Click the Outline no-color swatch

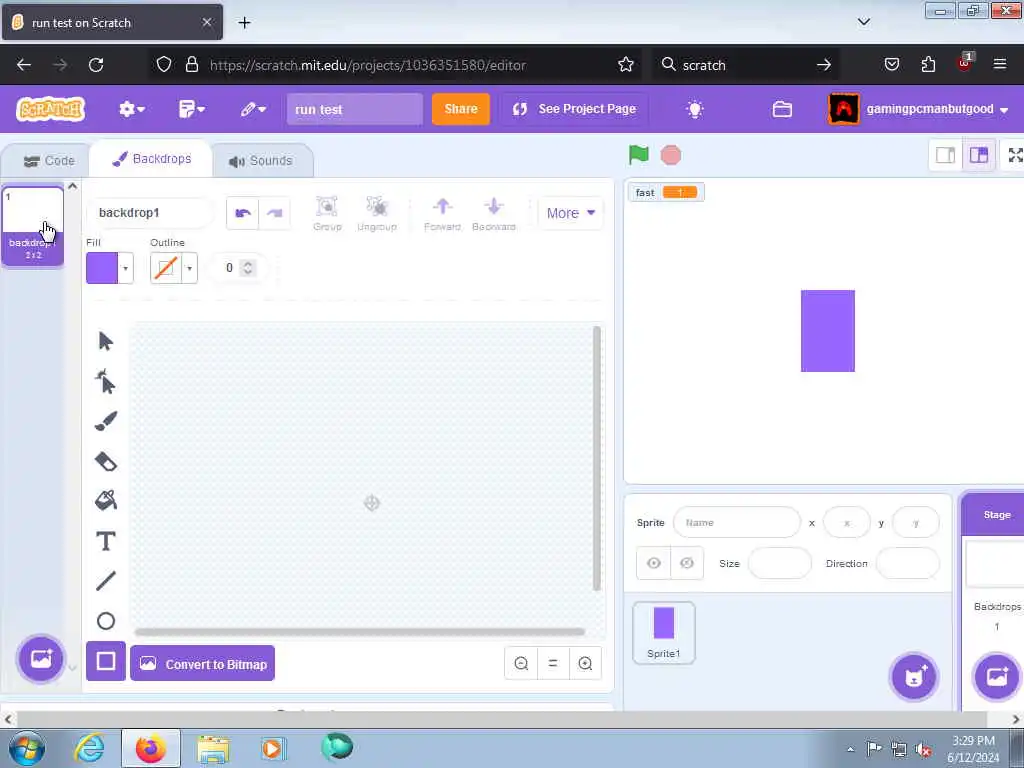pyautogui.click(x=166, y=268)
